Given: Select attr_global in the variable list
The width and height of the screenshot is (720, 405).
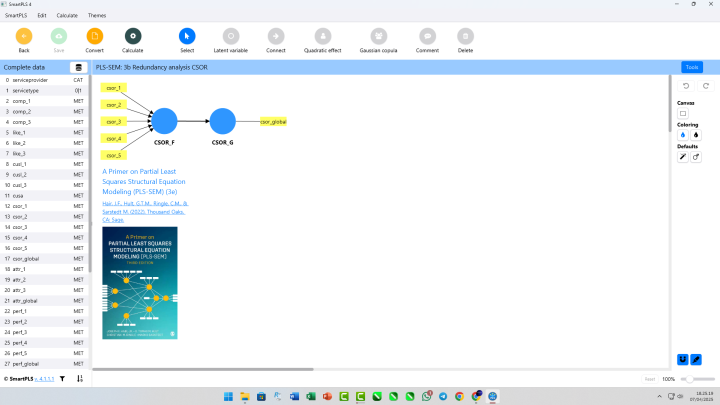Looking at the screenshot, I should tap(44, 301).
